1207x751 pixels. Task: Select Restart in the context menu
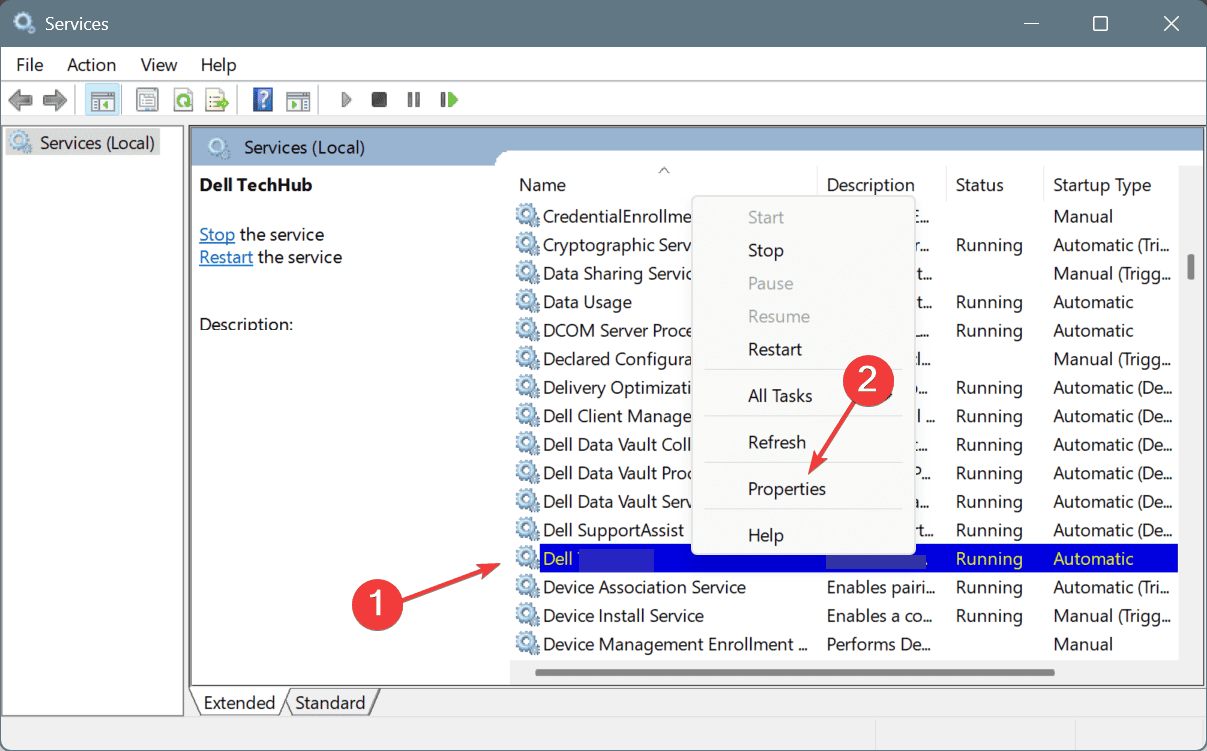point(774,349)
